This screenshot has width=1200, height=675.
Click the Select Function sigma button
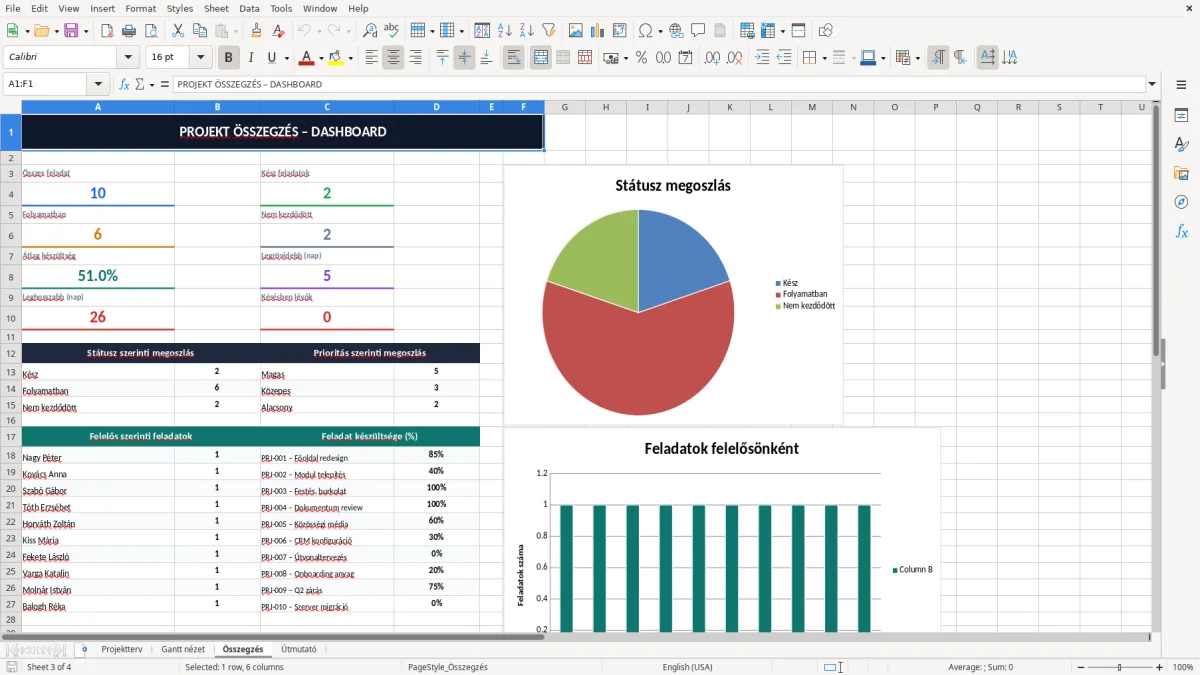coord(140,84)
